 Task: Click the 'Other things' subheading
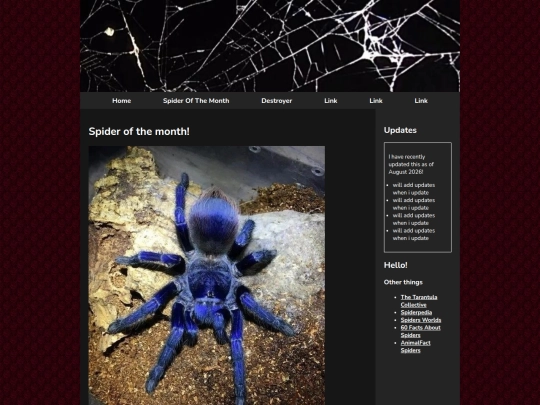(x=403, y=282)
